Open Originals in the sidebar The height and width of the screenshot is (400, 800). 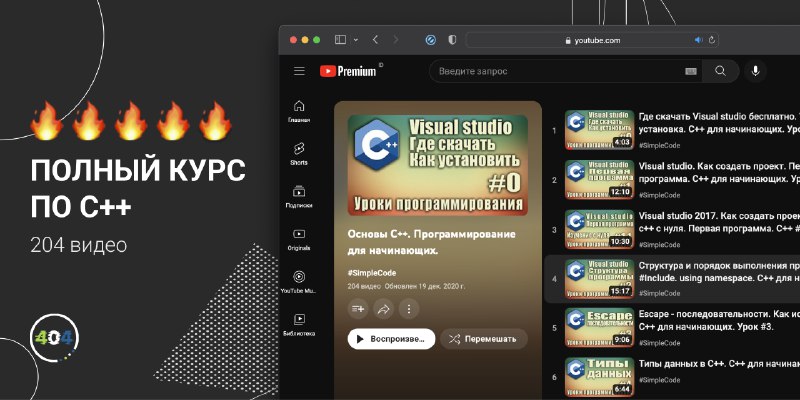click(299, 239)
